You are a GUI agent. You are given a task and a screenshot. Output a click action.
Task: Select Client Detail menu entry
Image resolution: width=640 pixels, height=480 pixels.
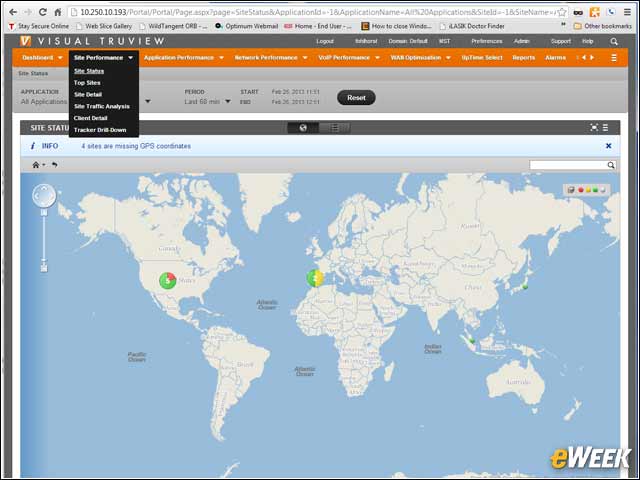(91, 118)
